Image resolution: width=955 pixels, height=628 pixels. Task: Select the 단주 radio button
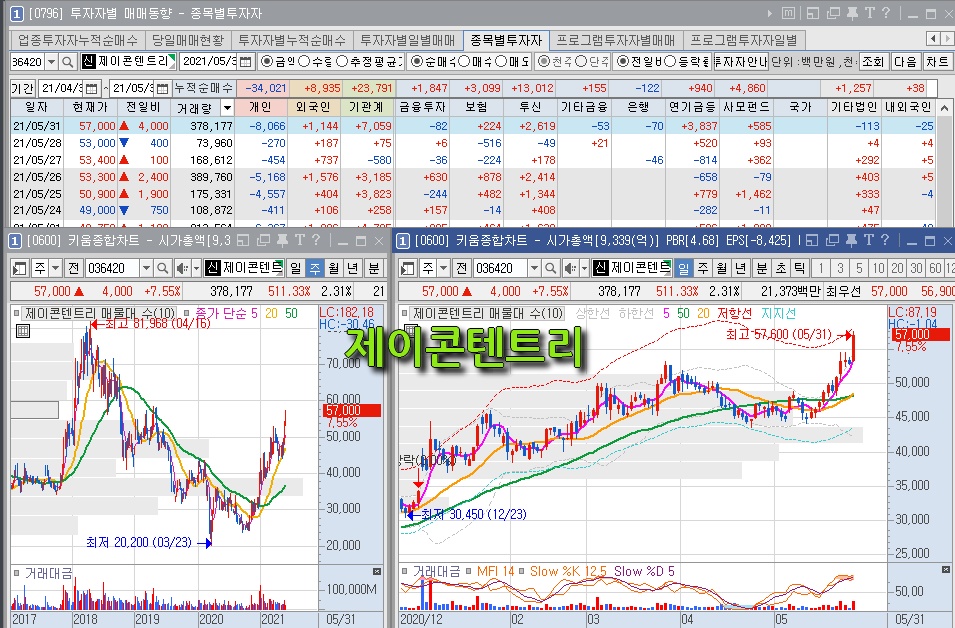click(581, 62)
